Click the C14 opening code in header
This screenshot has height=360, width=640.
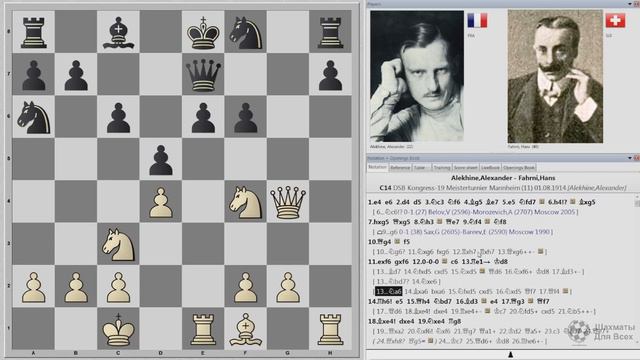385,188
